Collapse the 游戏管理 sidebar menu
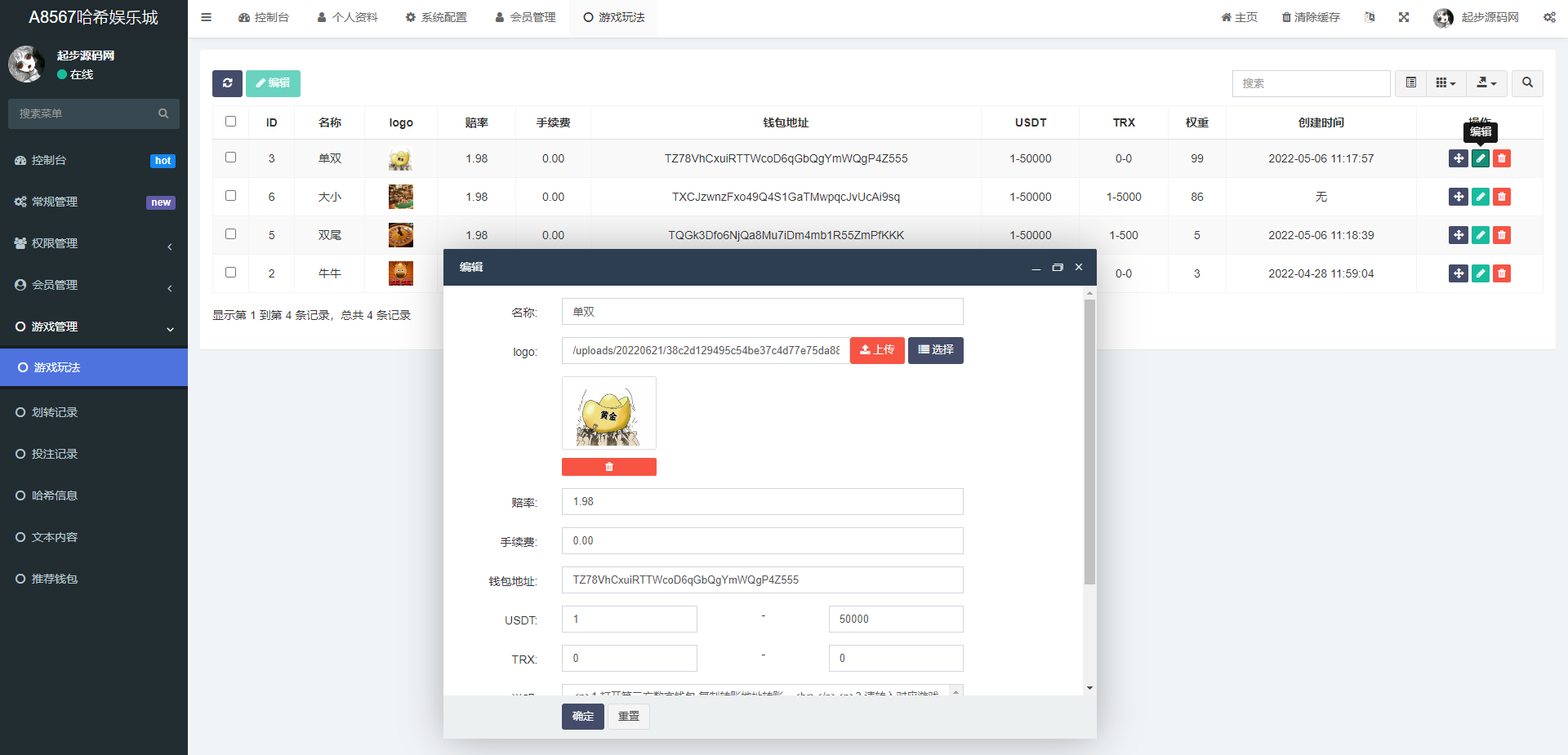 [94, 326]
